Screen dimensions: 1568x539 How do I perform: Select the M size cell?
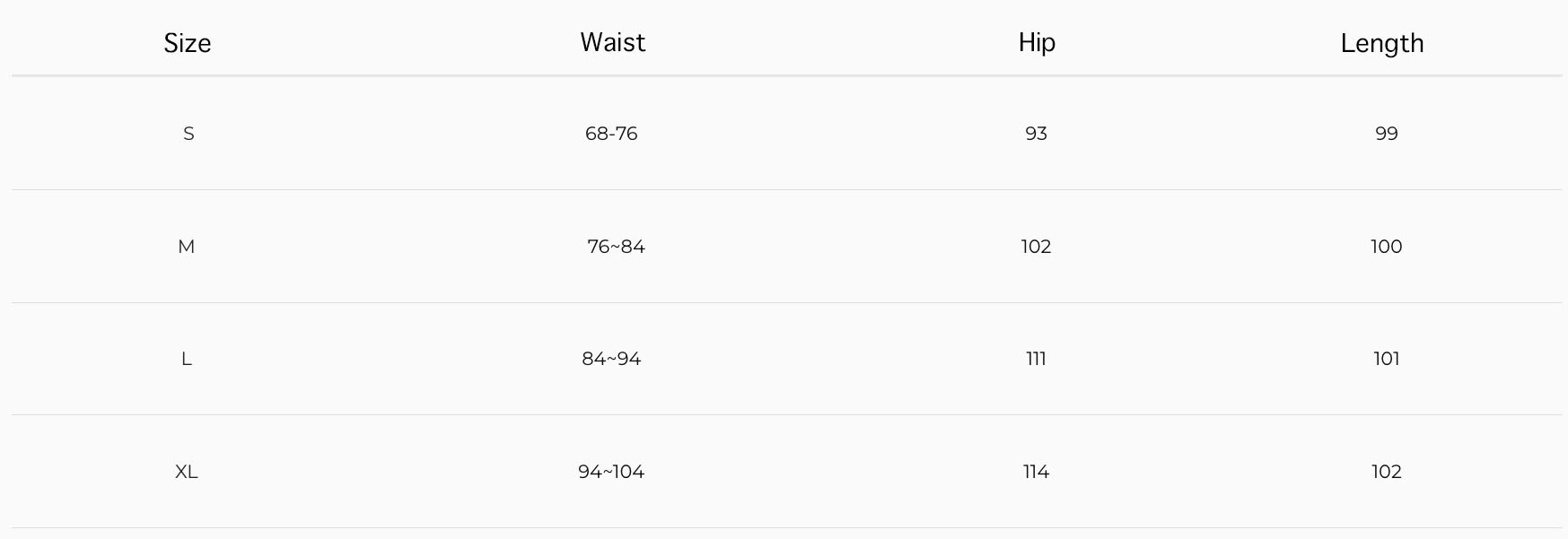click(187, 247)
